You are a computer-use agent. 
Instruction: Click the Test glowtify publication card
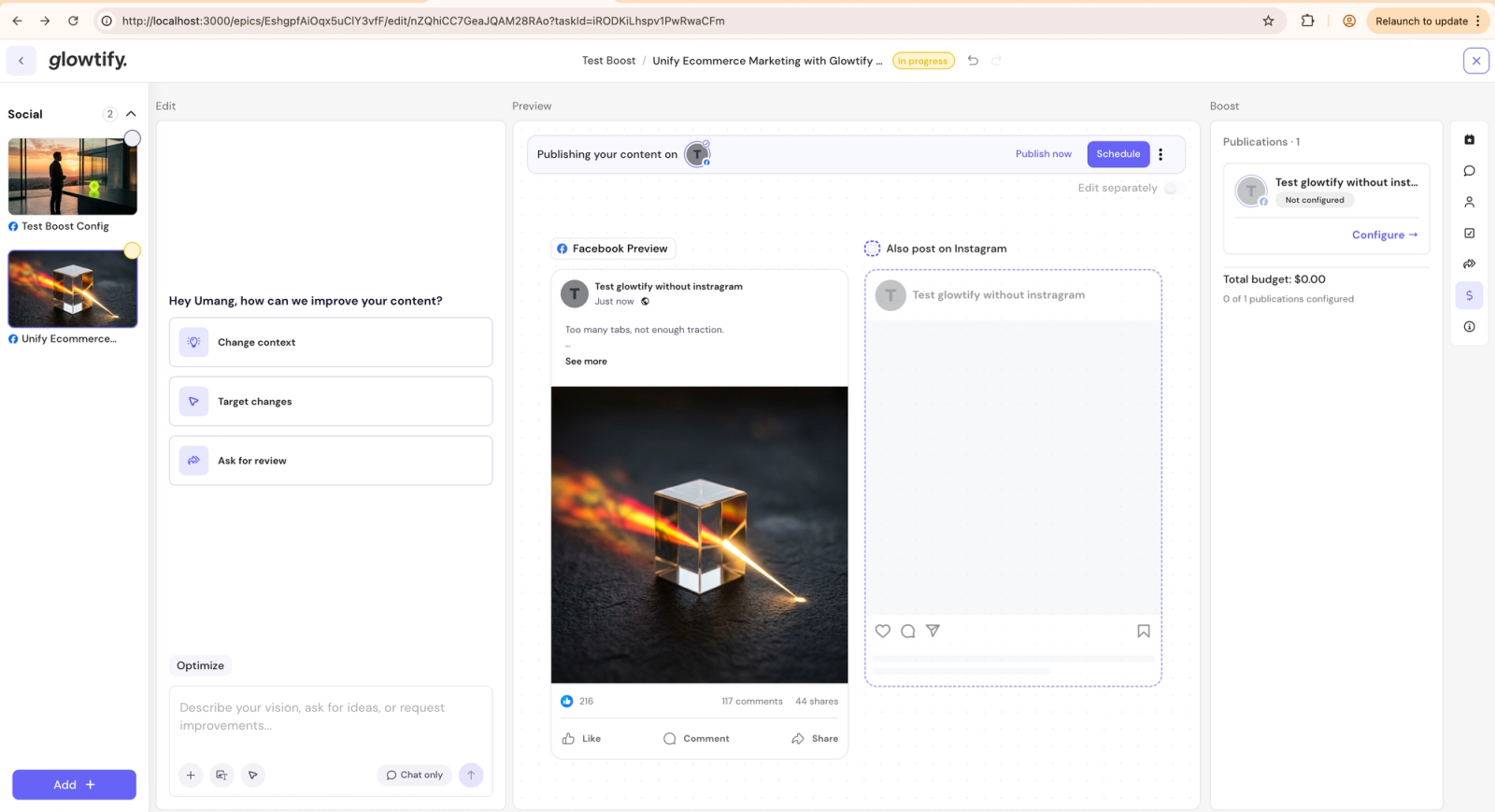[1327, 208]
